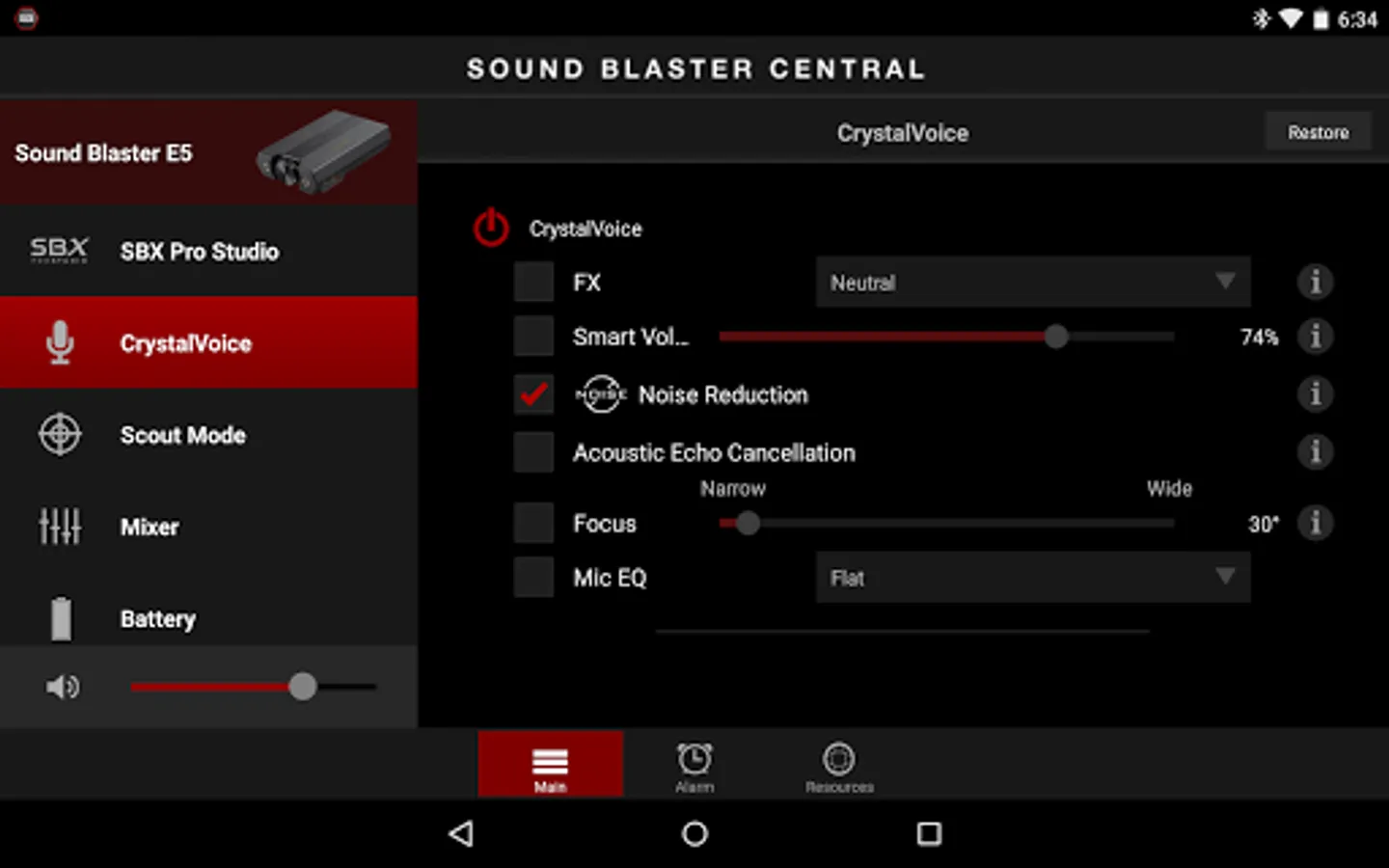Click the Restore button

[1318, 132]
